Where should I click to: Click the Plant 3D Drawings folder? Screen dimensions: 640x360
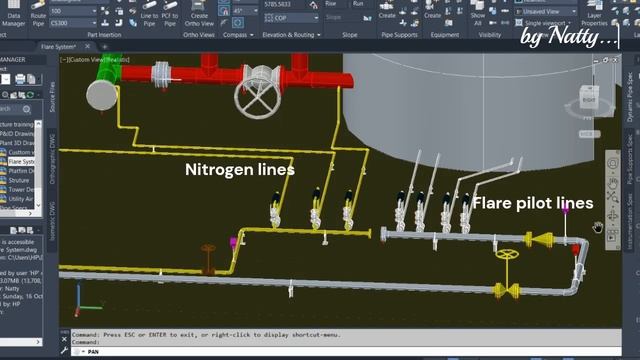17,143
